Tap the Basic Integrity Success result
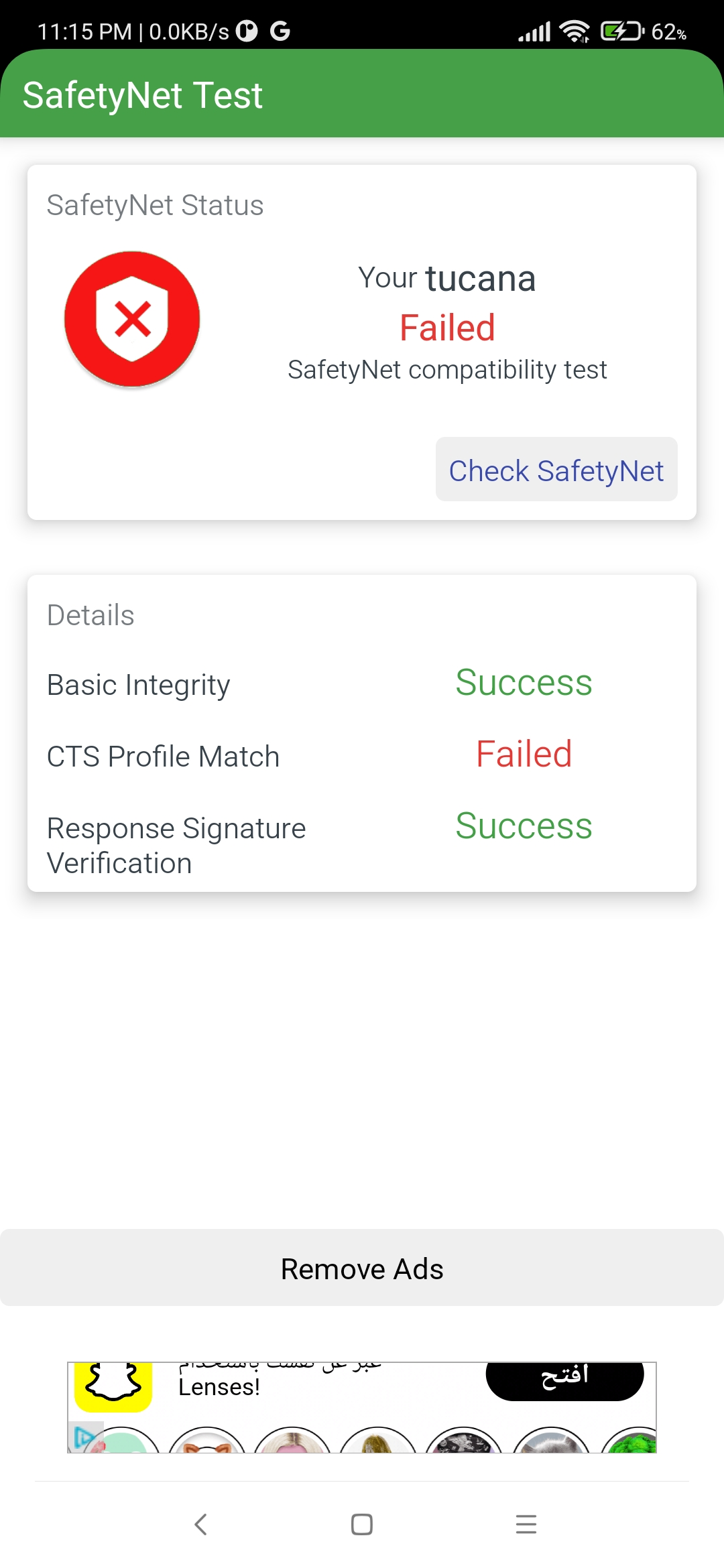The width and height of the screenshot is (724, 1568). point(524,683)
